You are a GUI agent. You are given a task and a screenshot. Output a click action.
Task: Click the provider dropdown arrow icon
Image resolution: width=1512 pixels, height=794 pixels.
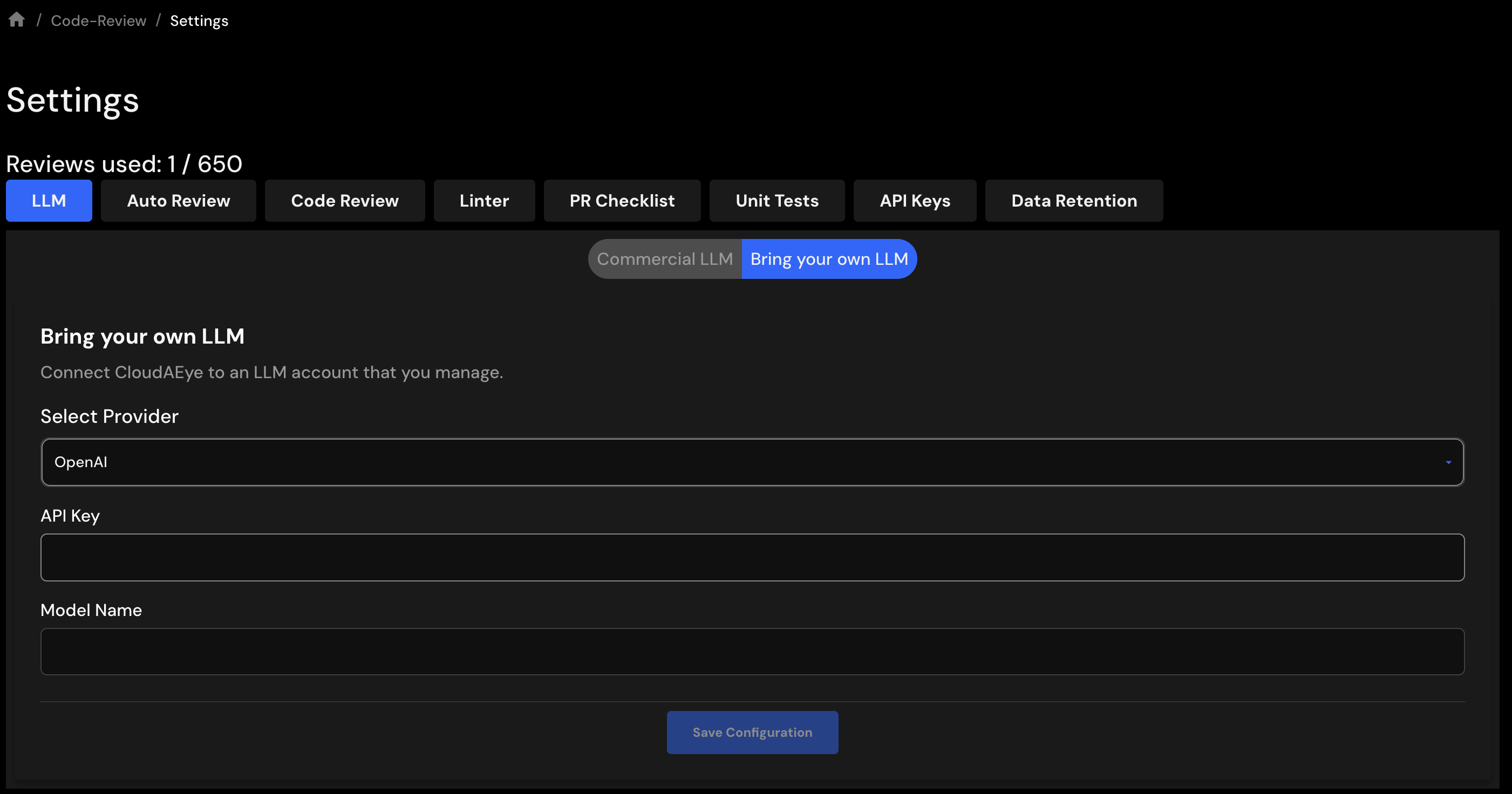(1449, 462)
